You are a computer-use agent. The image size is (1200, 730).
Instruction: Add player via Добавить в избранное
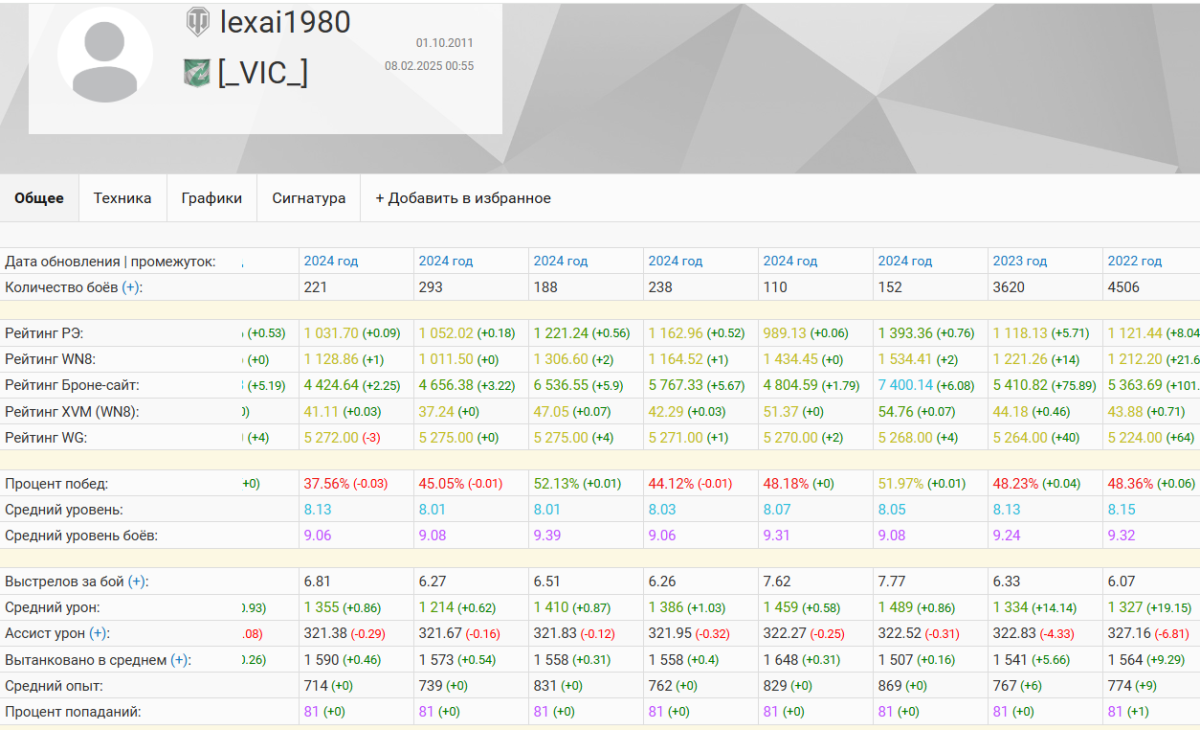tap(463, 198)
